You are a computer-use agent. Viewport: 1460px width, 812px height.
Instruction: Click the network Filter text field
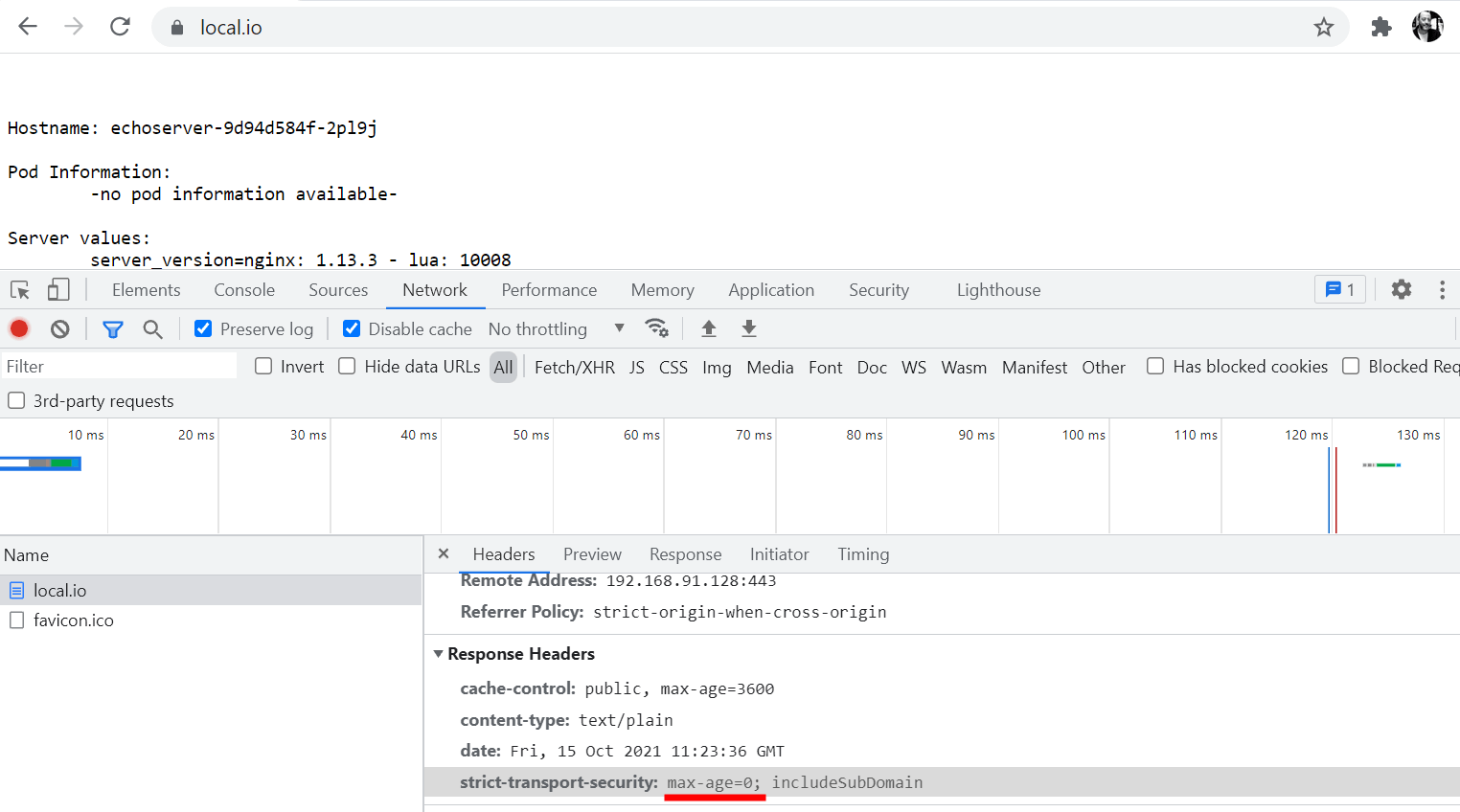(119, 366)
